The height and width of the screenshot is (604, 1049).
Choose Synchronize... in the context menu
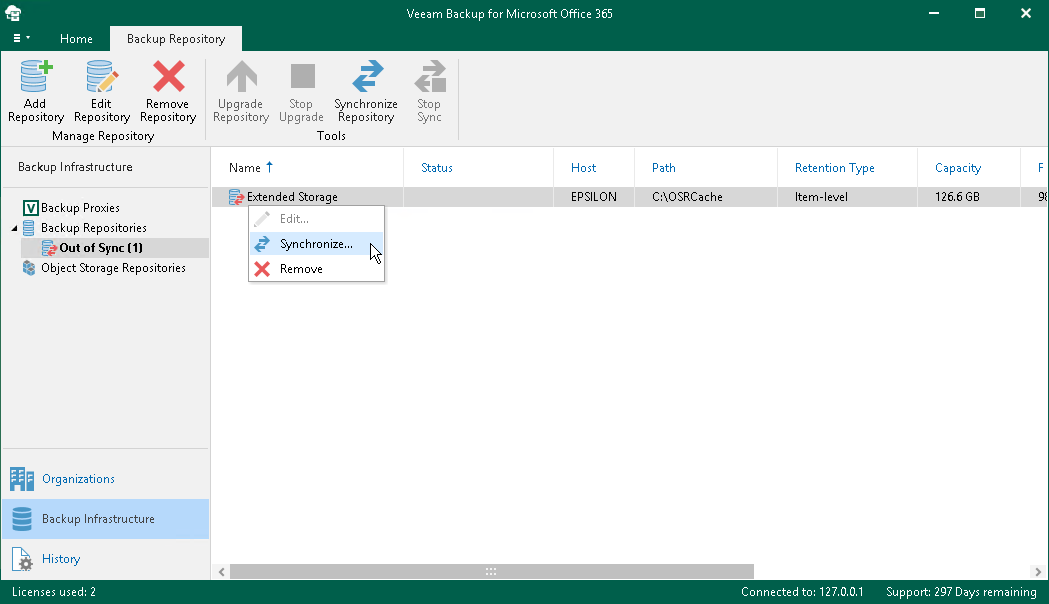(316, 244)
